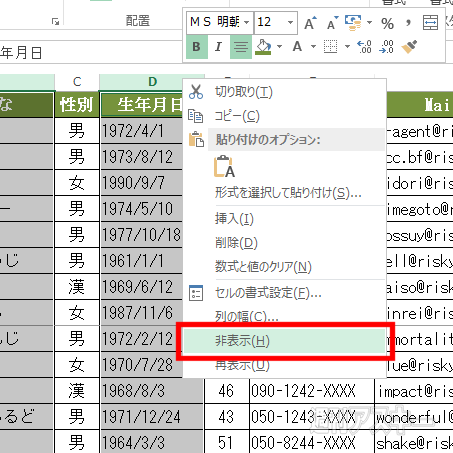Click the paste option A clipboard icon
Image resolution: width=453 pixels, height=453 pixels.
click(x=224, y=166)
